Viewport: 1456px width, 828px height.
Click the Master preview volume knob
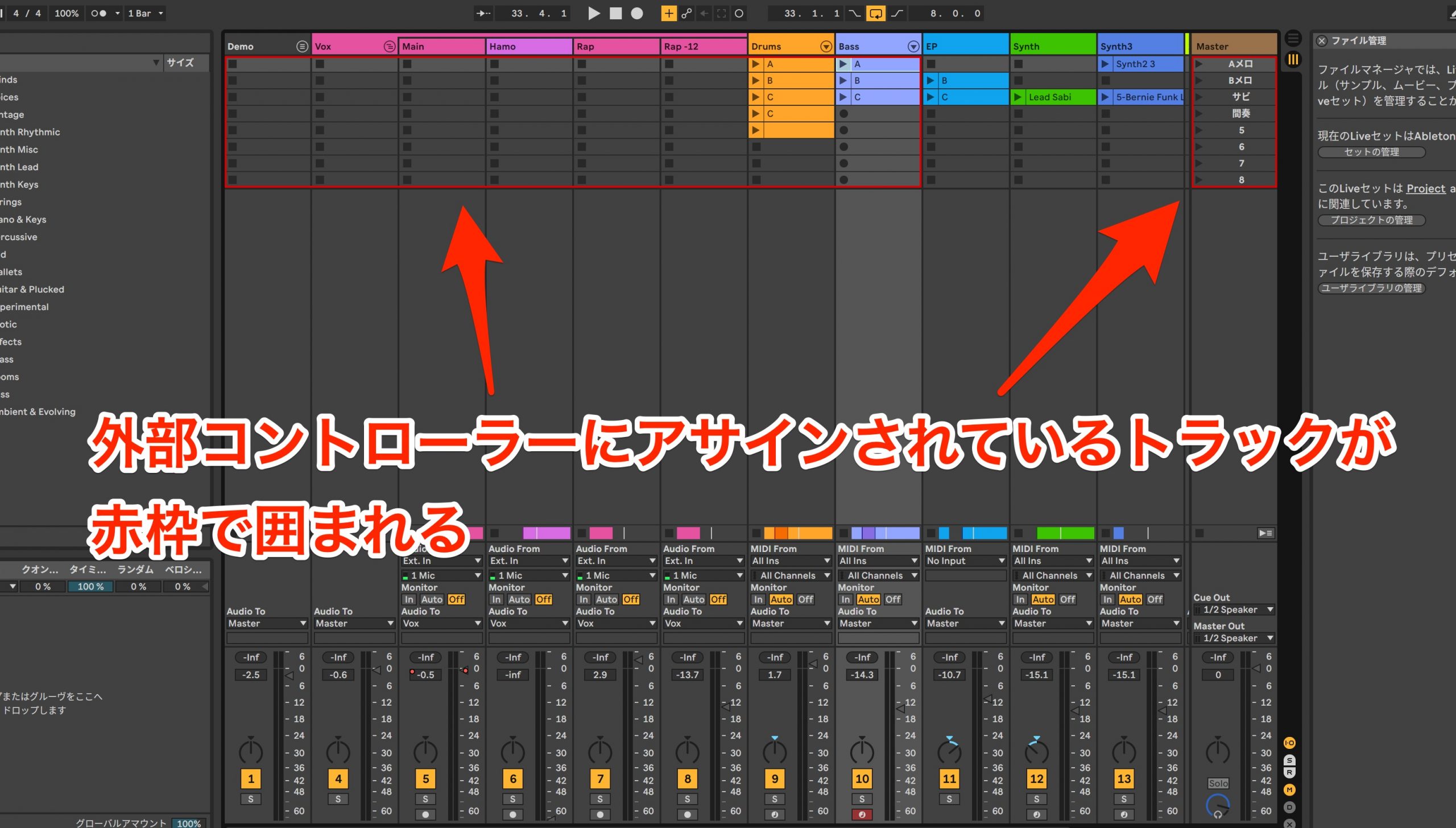click(1218, 805)
